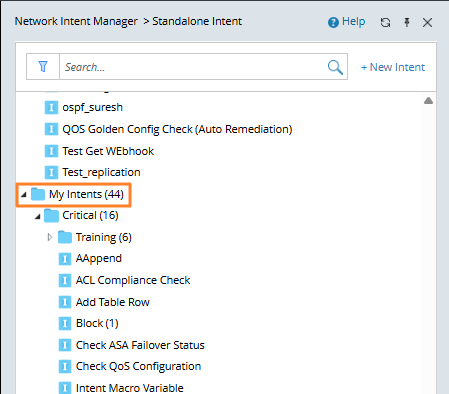Click inside the Search input field
The image size is (449, 394).
tap(193, 67)
